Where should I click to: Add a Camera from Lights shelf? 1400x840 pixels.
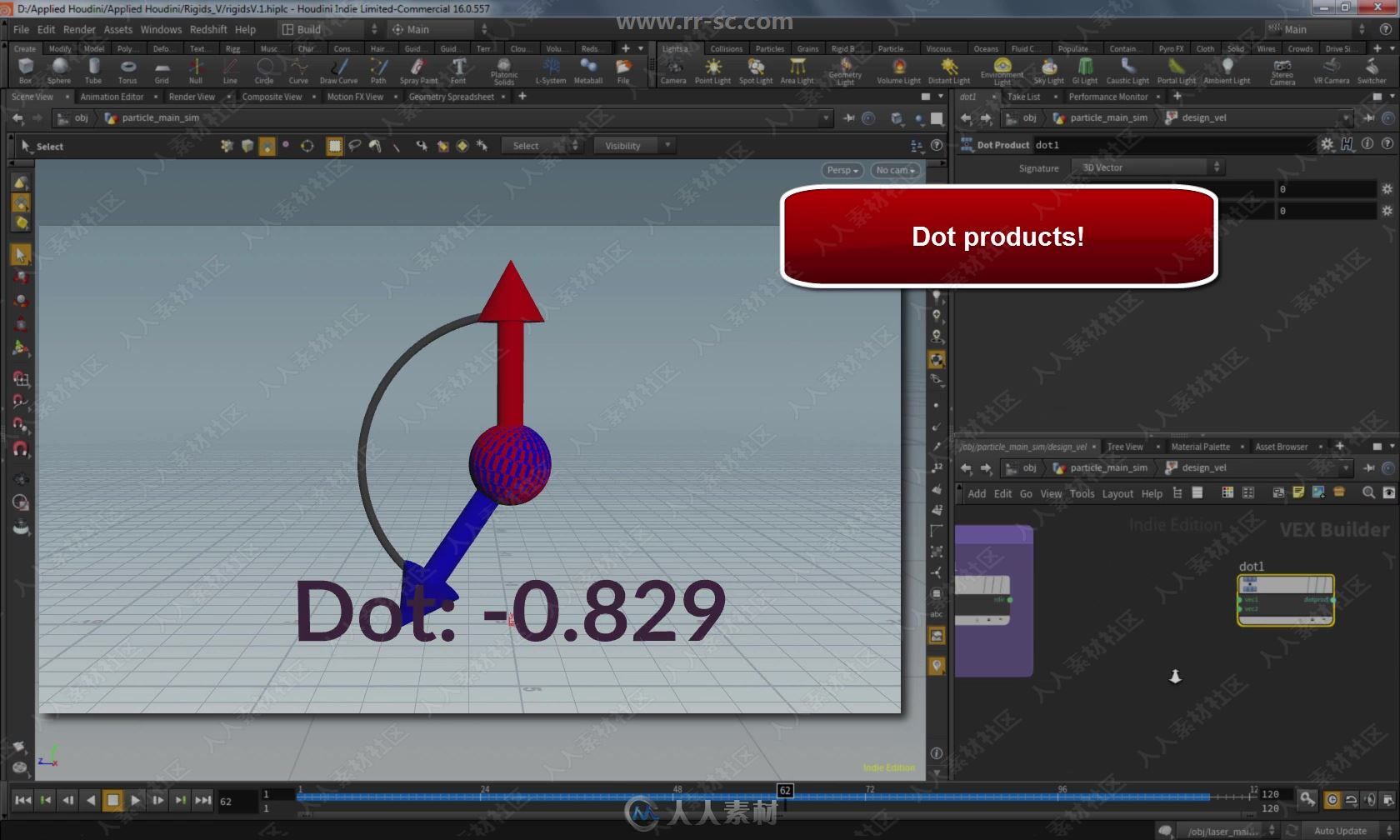point(673,71)
